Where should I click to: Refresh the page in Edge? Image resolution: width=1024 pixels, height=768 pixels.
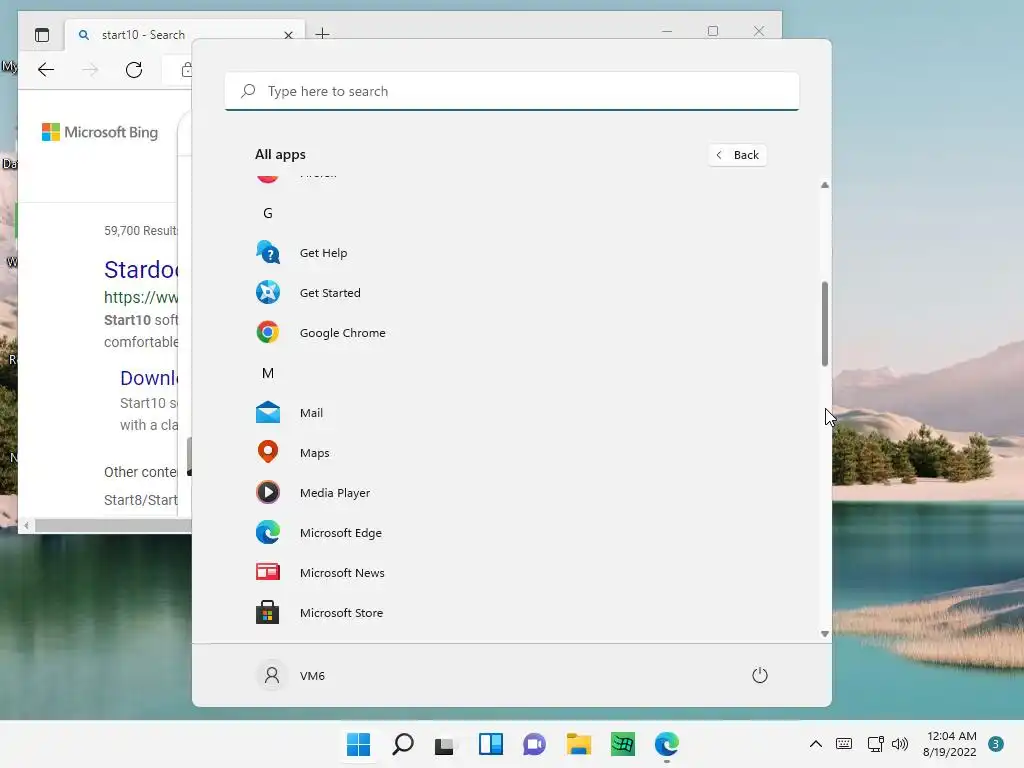coord(134,70)
